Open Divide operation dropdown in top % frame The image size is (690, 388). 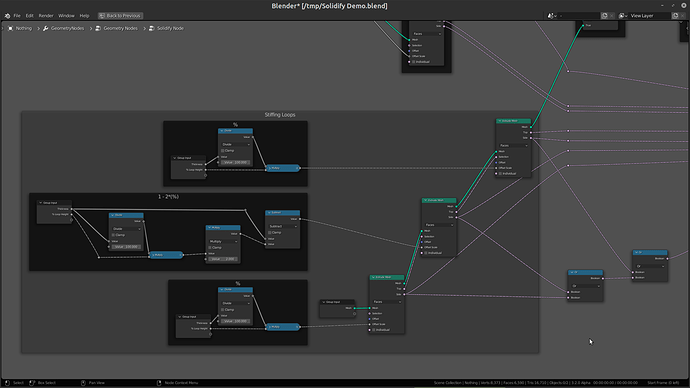236,144
